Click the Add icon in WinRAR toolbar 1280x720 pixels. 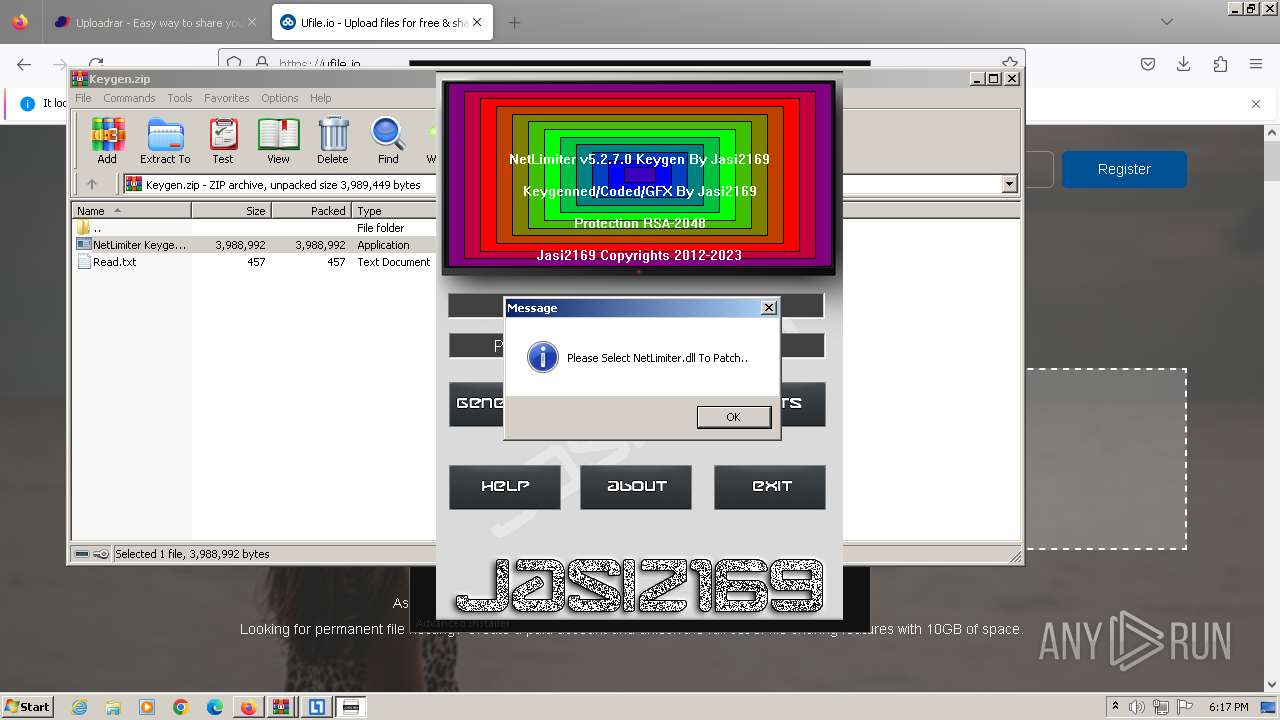(107, 140)
